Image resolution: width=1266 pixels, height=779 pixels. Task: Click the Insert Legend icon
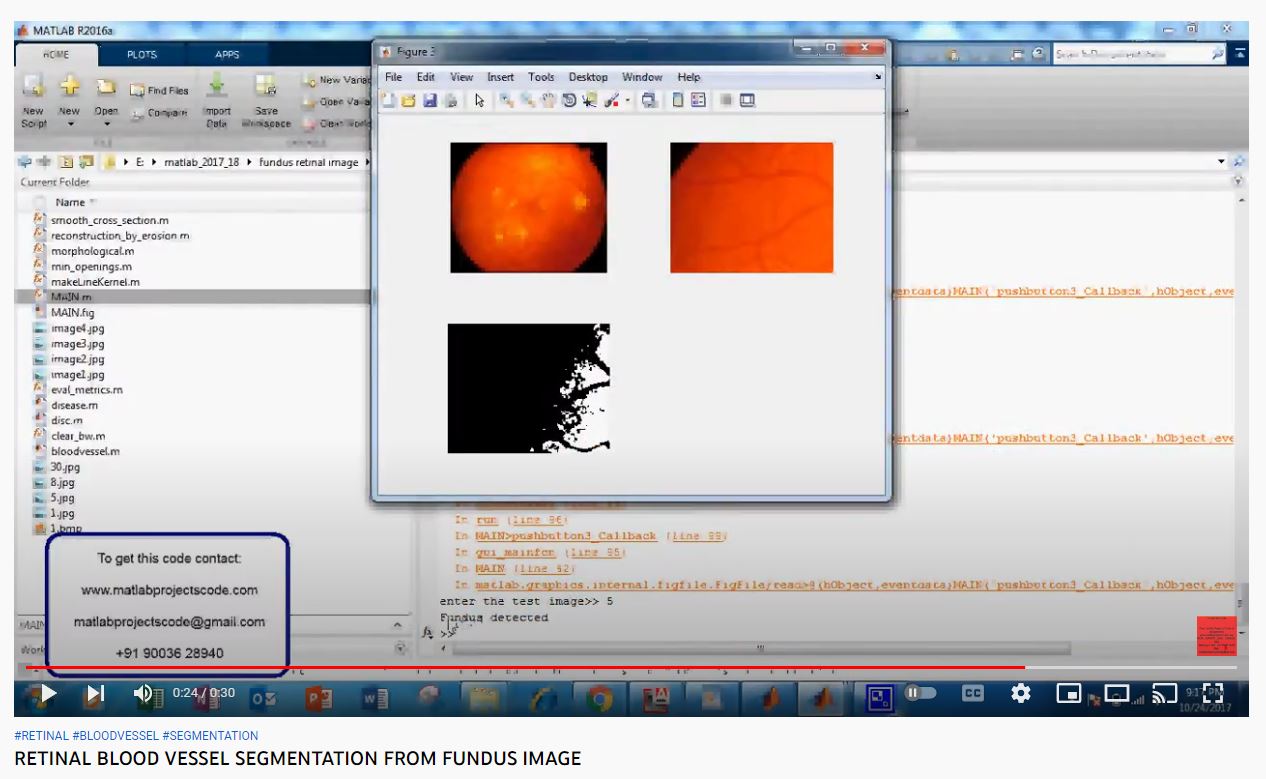pos(698,100)
